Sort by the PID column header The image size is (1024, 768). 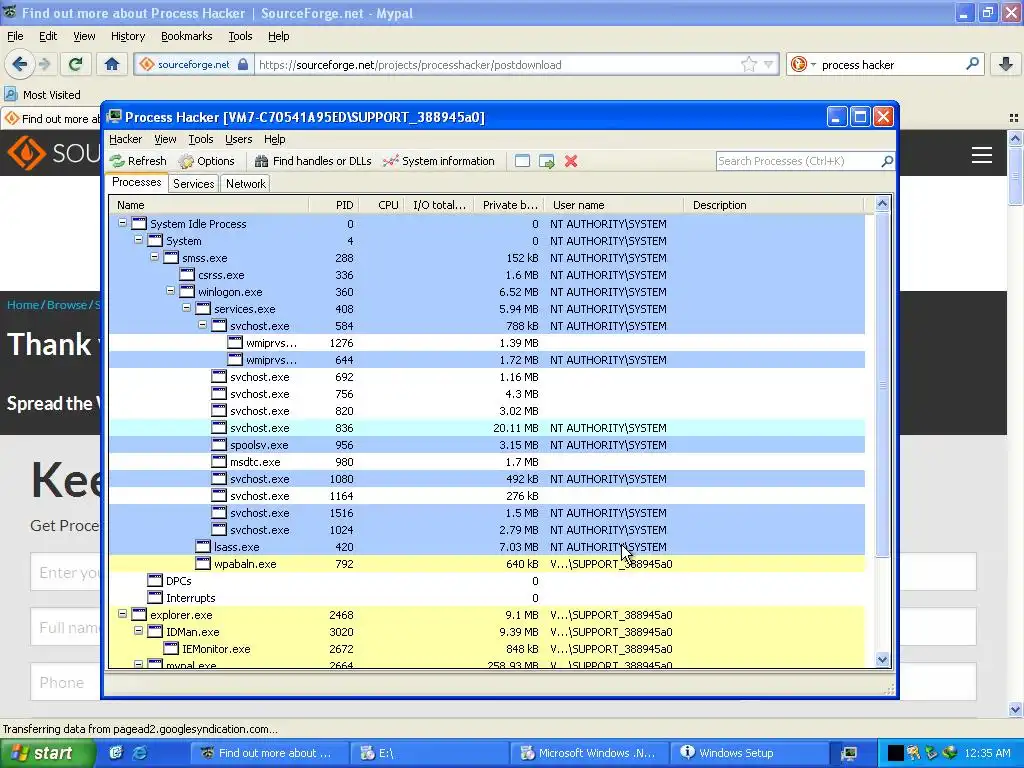pos(333,205)
